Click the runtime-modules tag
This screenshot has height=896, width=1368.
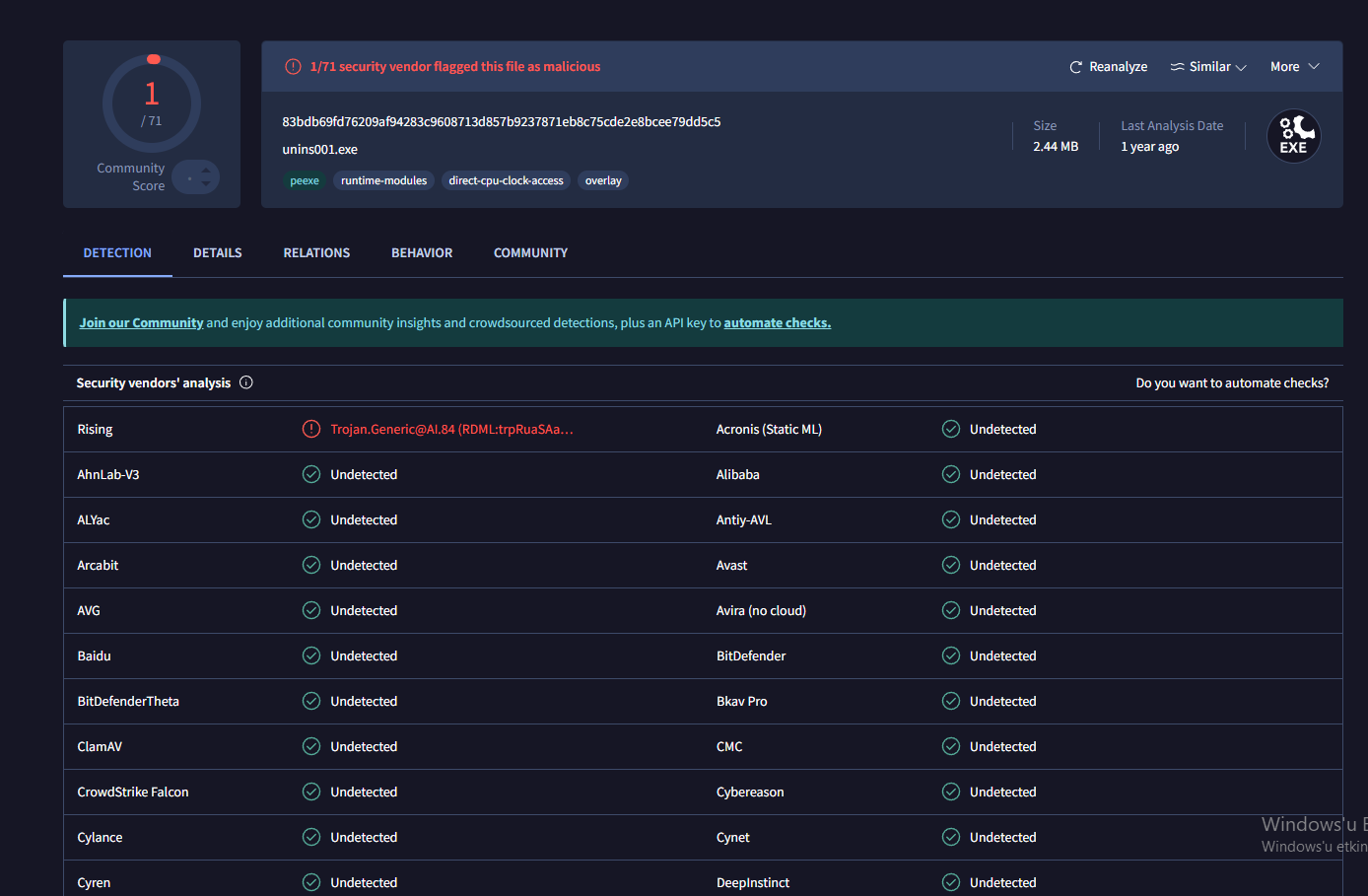(384, 180)
